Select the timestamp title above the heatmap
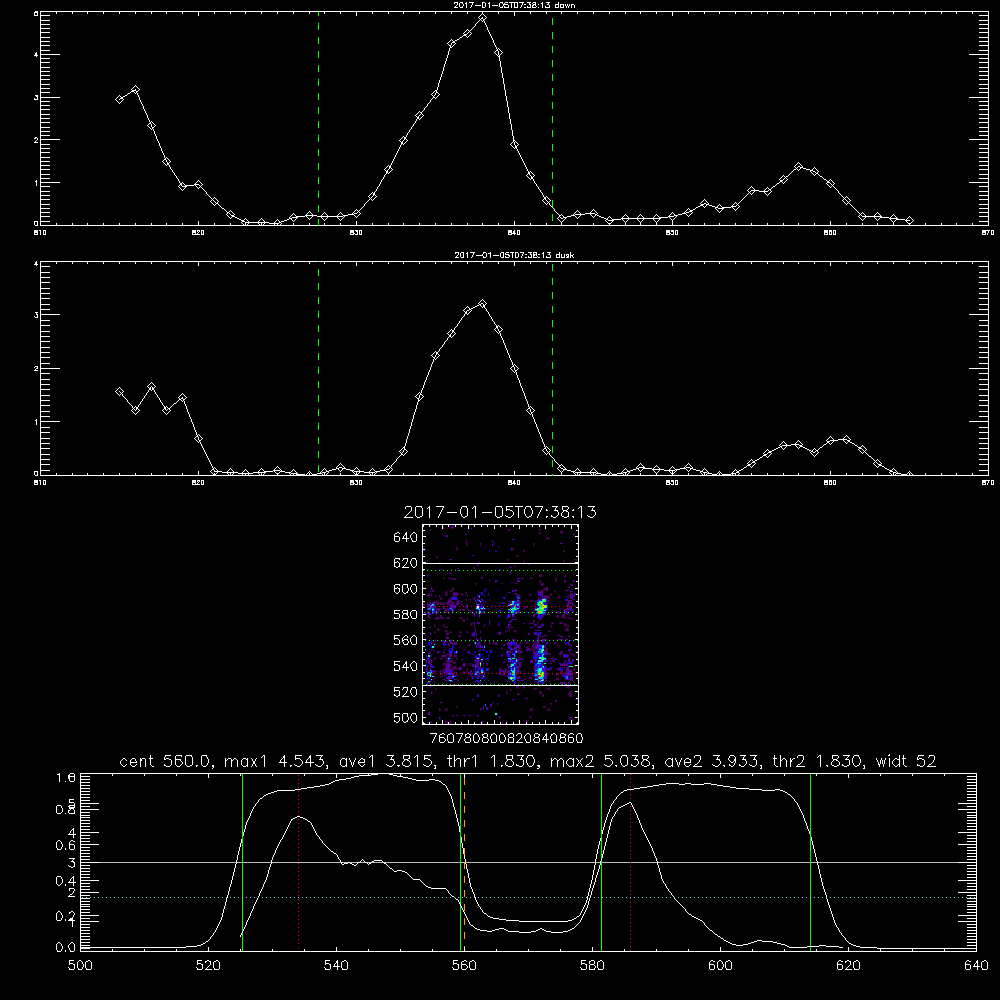Image resolution: width=1000 pixels, height=1000 pixels. 500,512
